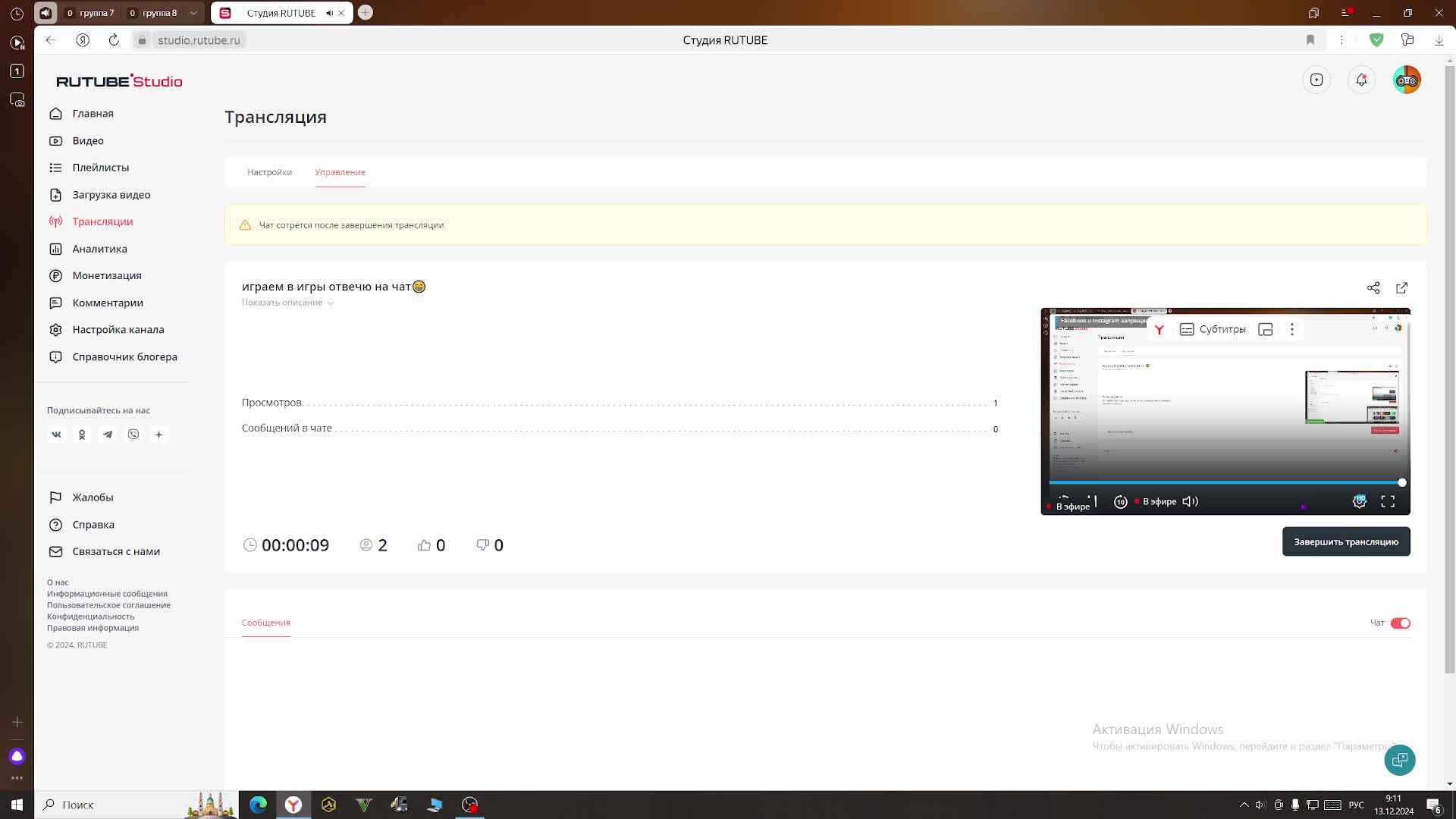This screenshot has height=819, width=1456.
Task: Reload the browser page
Action: pyautogui.click(x=114, y=40)
